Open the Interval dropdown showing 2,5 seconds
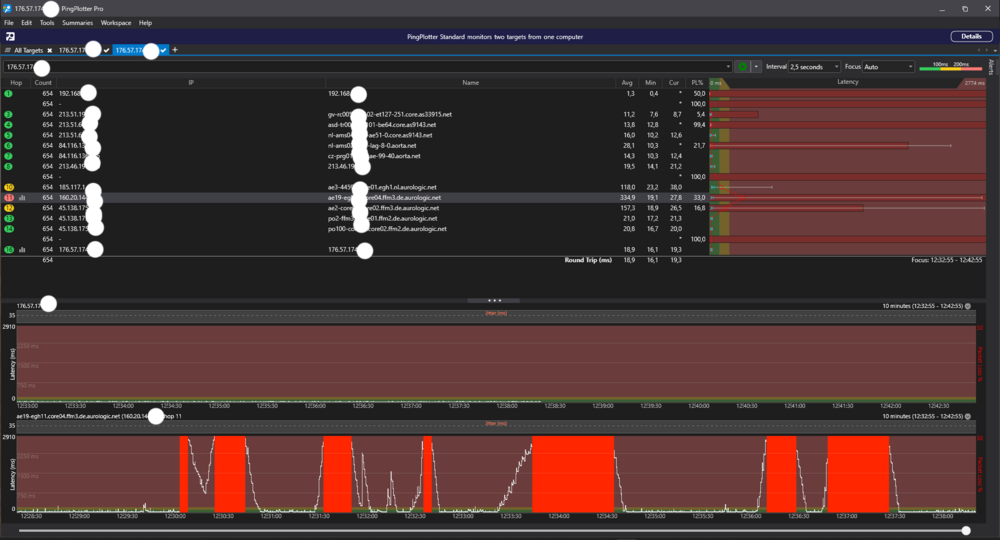 click(x=813, y=67)
